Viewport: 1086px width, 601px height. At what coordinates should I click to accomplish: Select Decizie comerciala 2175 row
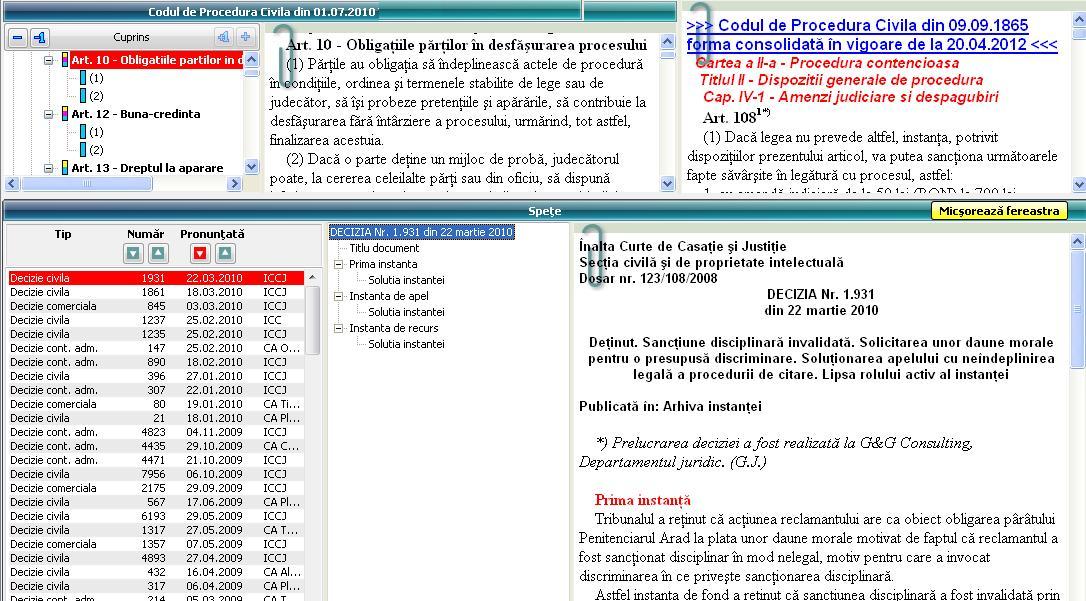tap(156, 487)
